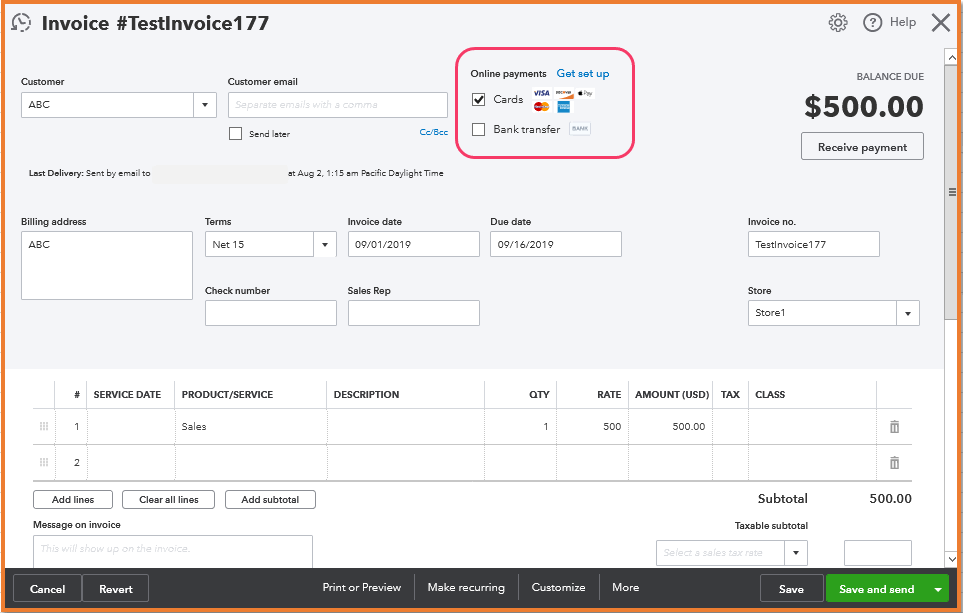Click the 500.00 amount cell
The height and width of the screenshot is (613, 963).
pyautogui.click(x=670, y=427)
